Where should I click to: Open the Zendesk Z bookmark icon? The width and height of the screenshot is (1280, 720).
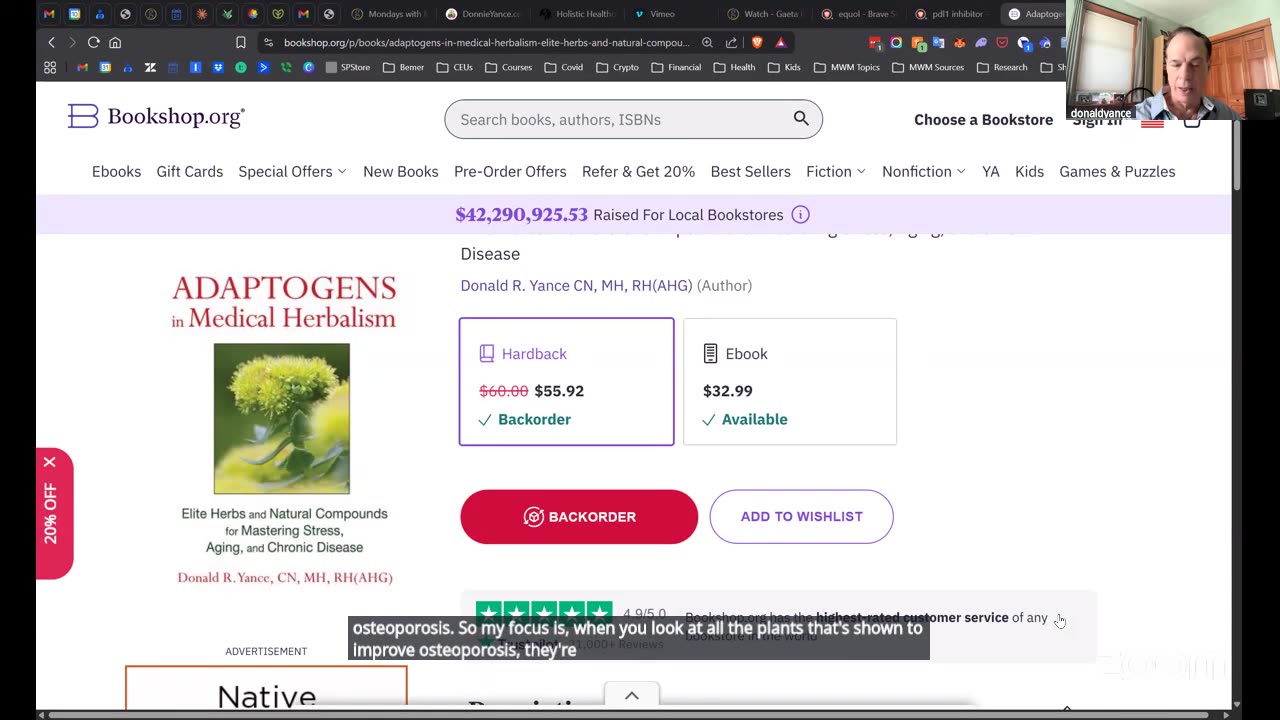150,67
